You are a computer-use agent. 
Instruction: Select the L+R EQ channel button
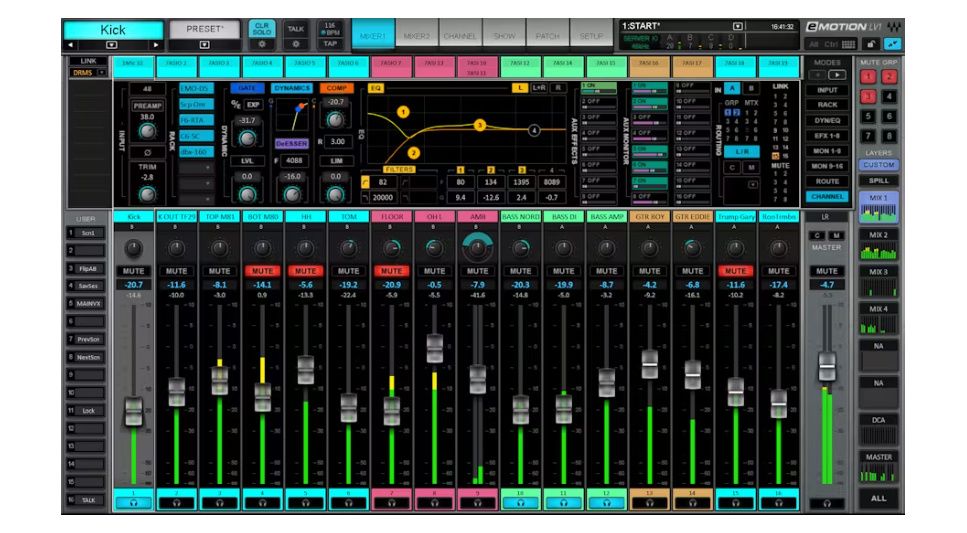539,88
